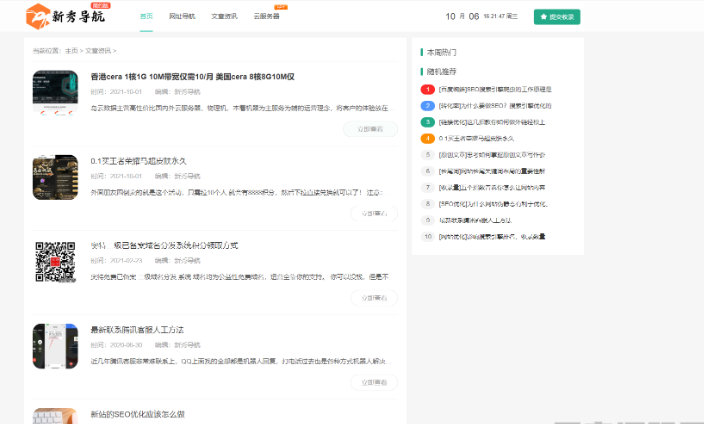
Task: Click the green 提交收录 button
Action: [557, 17]
